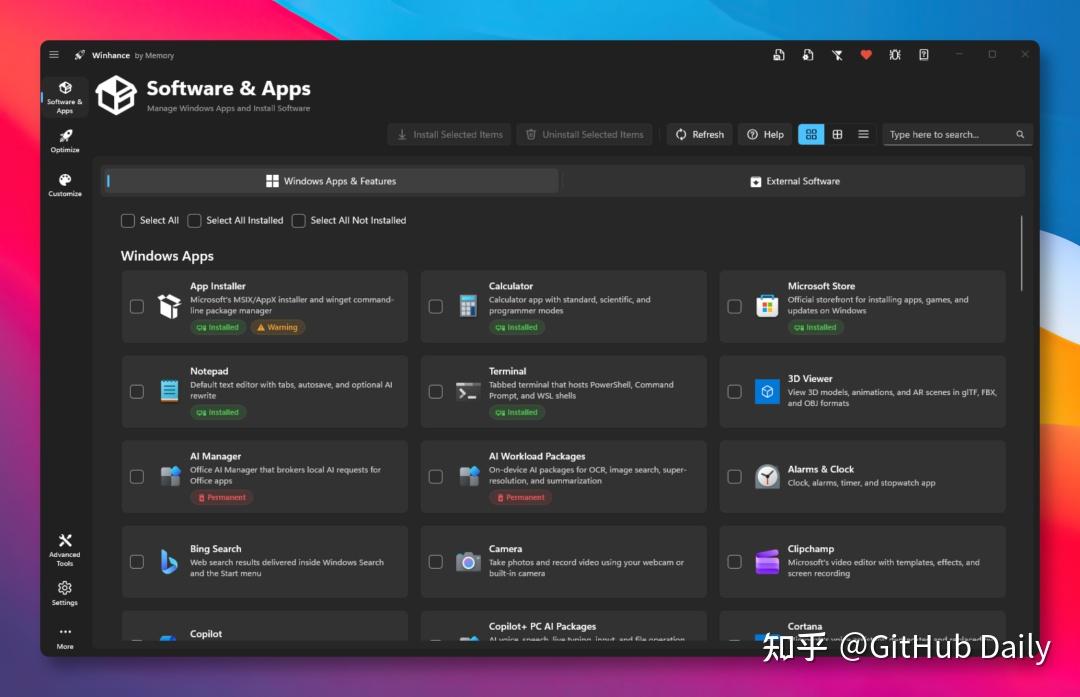Click the Winhance rocket logo icon
1080x697 pixels.
click(x=80, y=55)
